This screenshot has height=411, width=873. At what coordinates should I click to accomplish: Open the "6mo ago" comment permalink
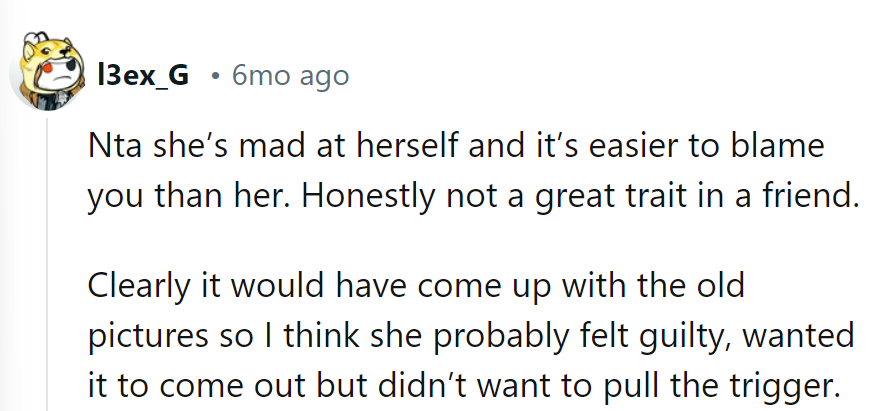(290, 75)
